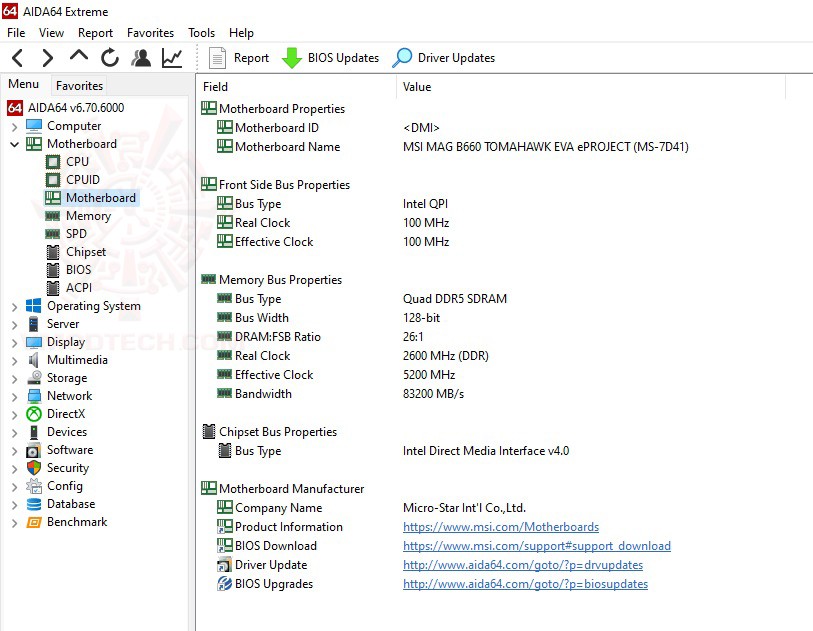Click the ACPI chip icon in the tree

(x=53, y=288)
